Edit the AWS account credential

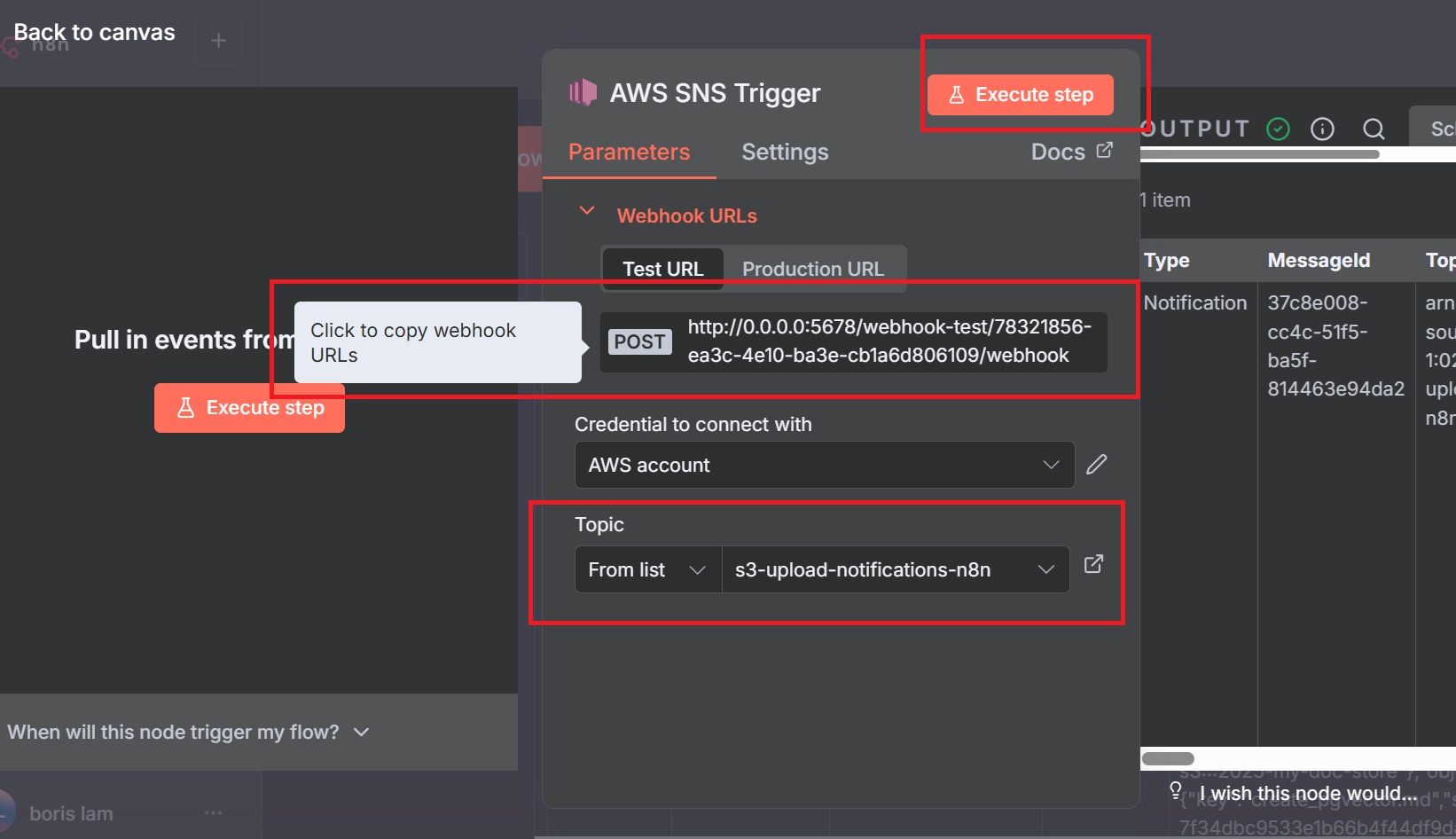pos(1097,465)
